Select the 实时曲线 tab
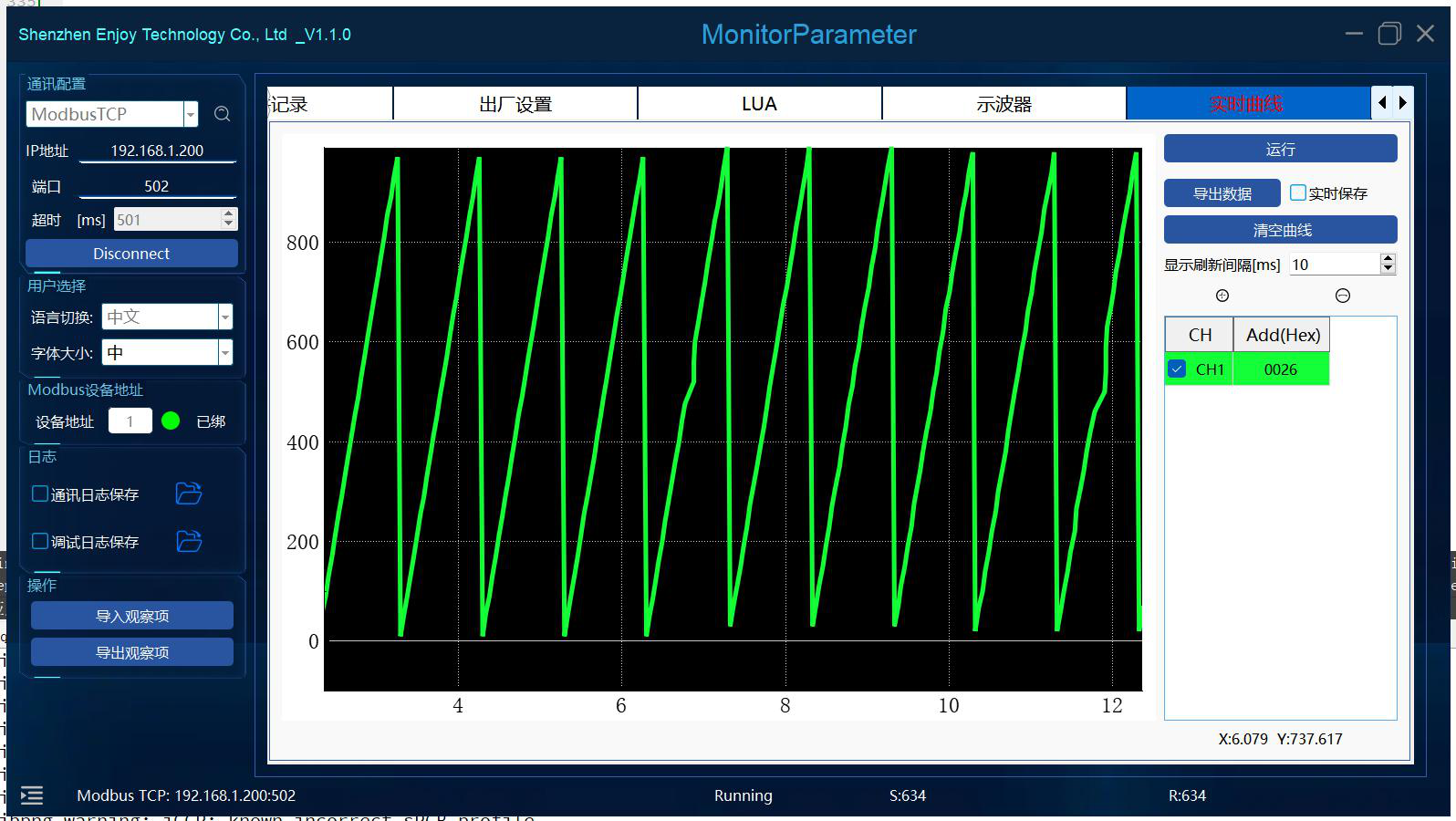This screenshot has width=1456, height=821. [1248, 104]
